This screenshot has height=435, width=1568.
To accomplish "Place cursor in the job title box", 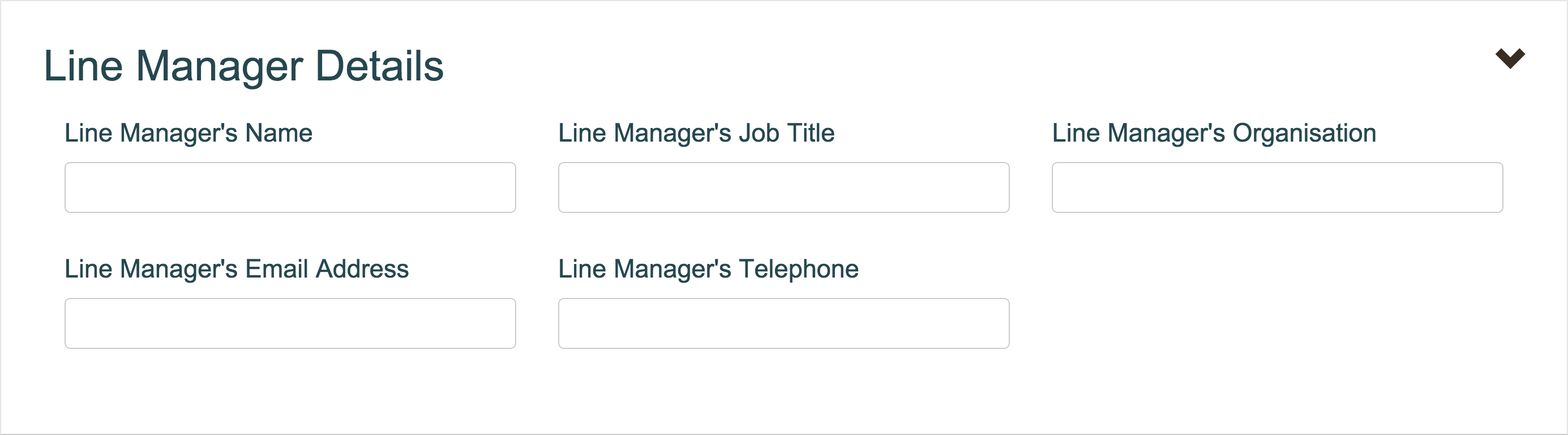I will [783, 187].
